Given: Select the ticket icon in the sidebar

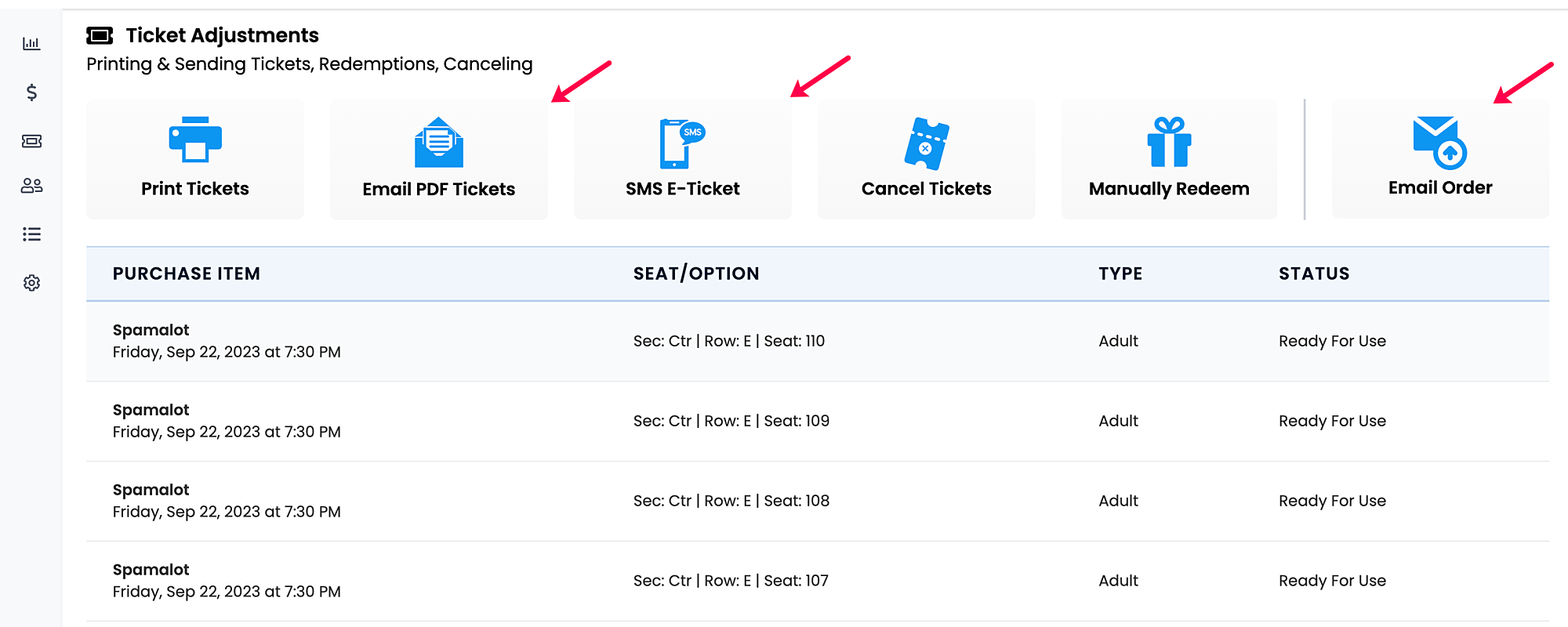Looking at the screenshot, I should pos(31,141).
